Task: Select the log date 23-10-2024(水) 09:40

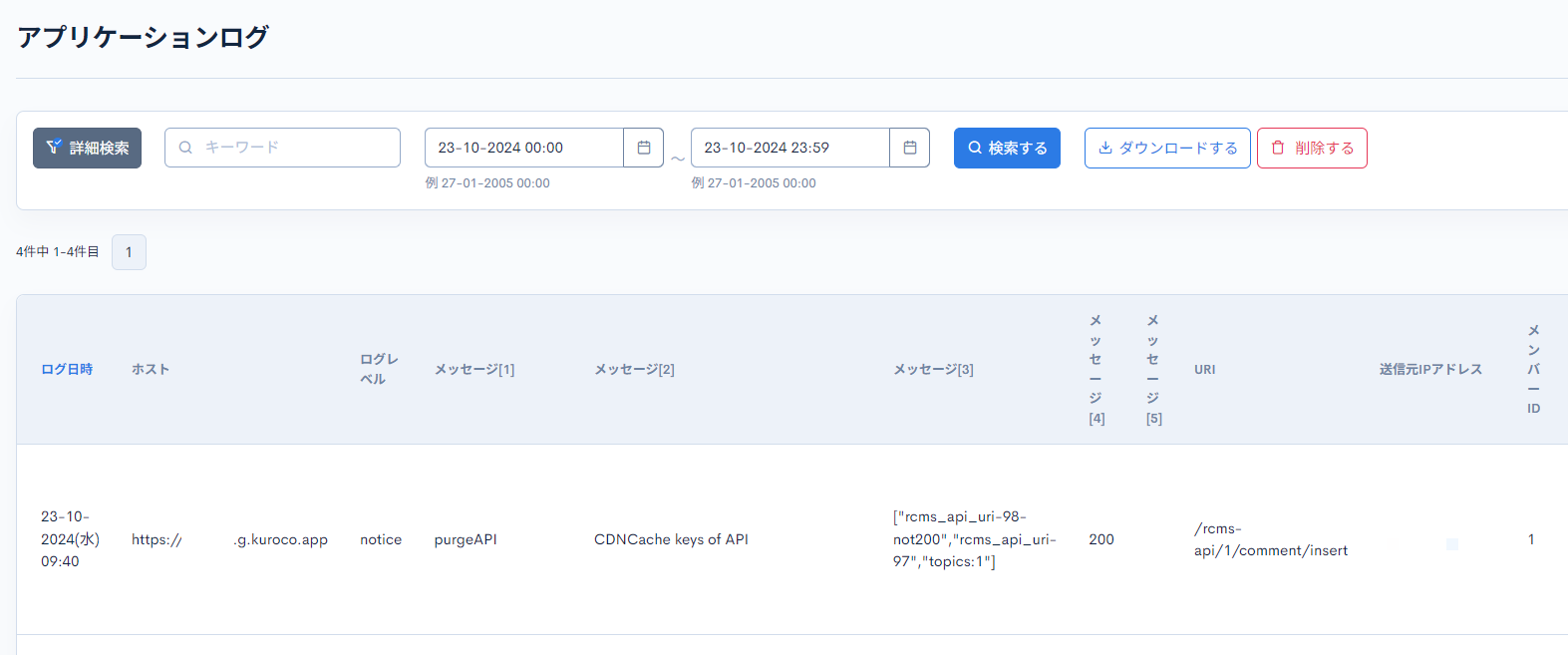Action: point(70,539)
